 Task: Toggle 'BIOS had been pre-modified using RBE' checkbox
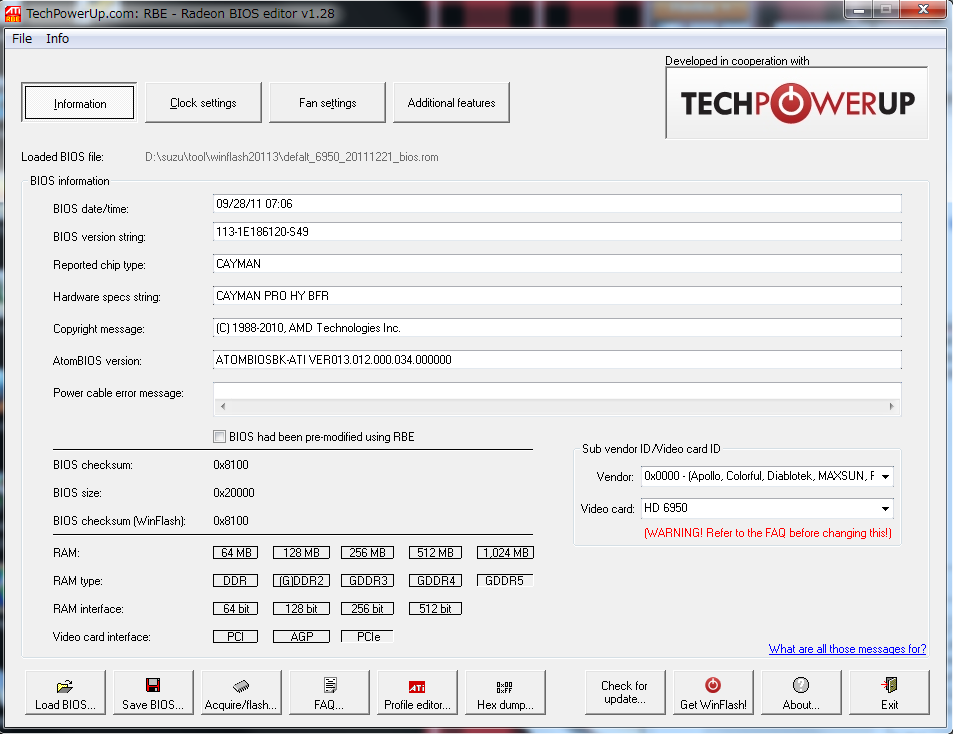(x=219, y=436)
